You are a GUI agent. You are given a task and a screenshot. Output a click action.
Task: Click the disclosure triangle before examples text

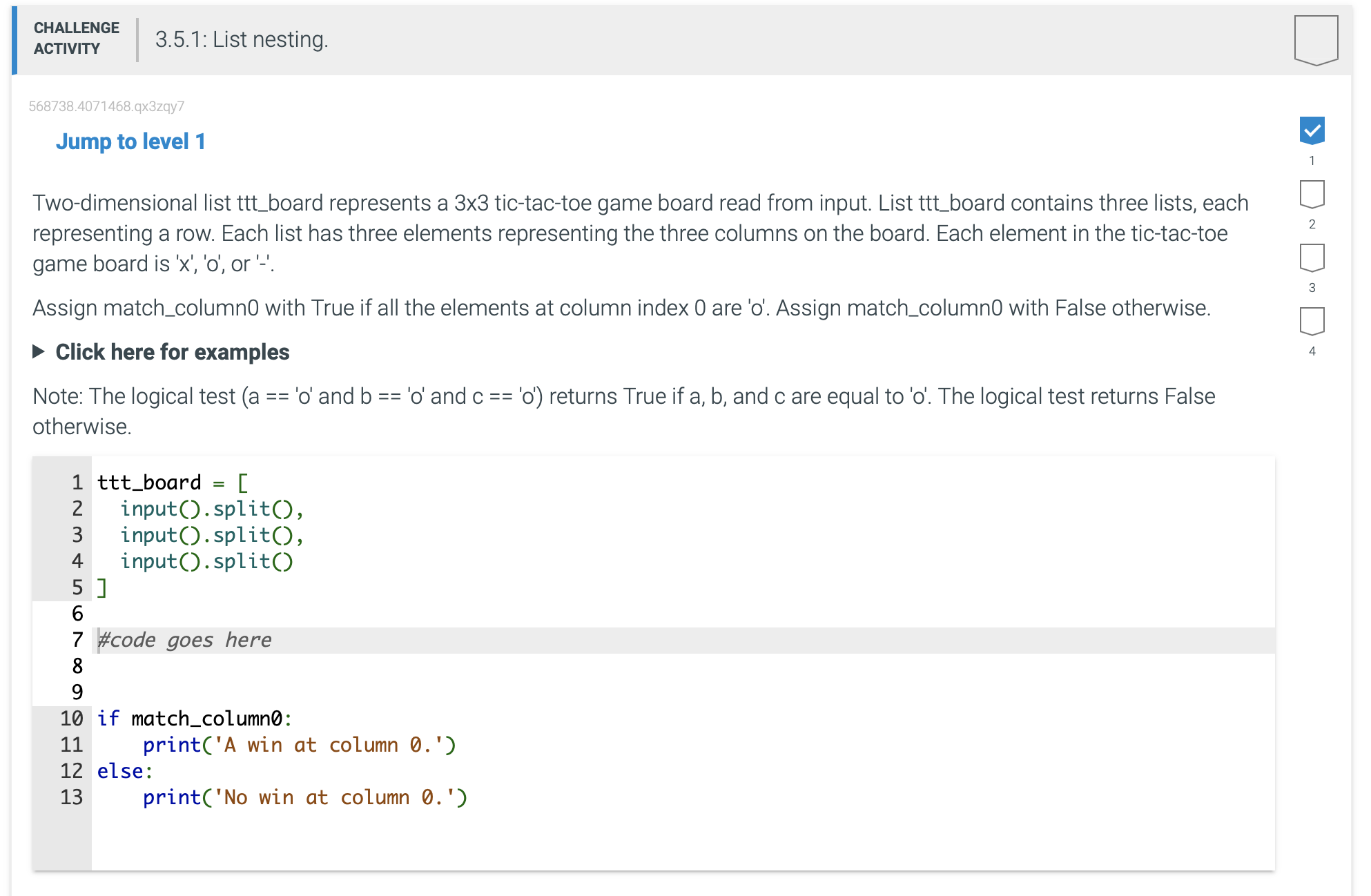[x=39, y=352]
